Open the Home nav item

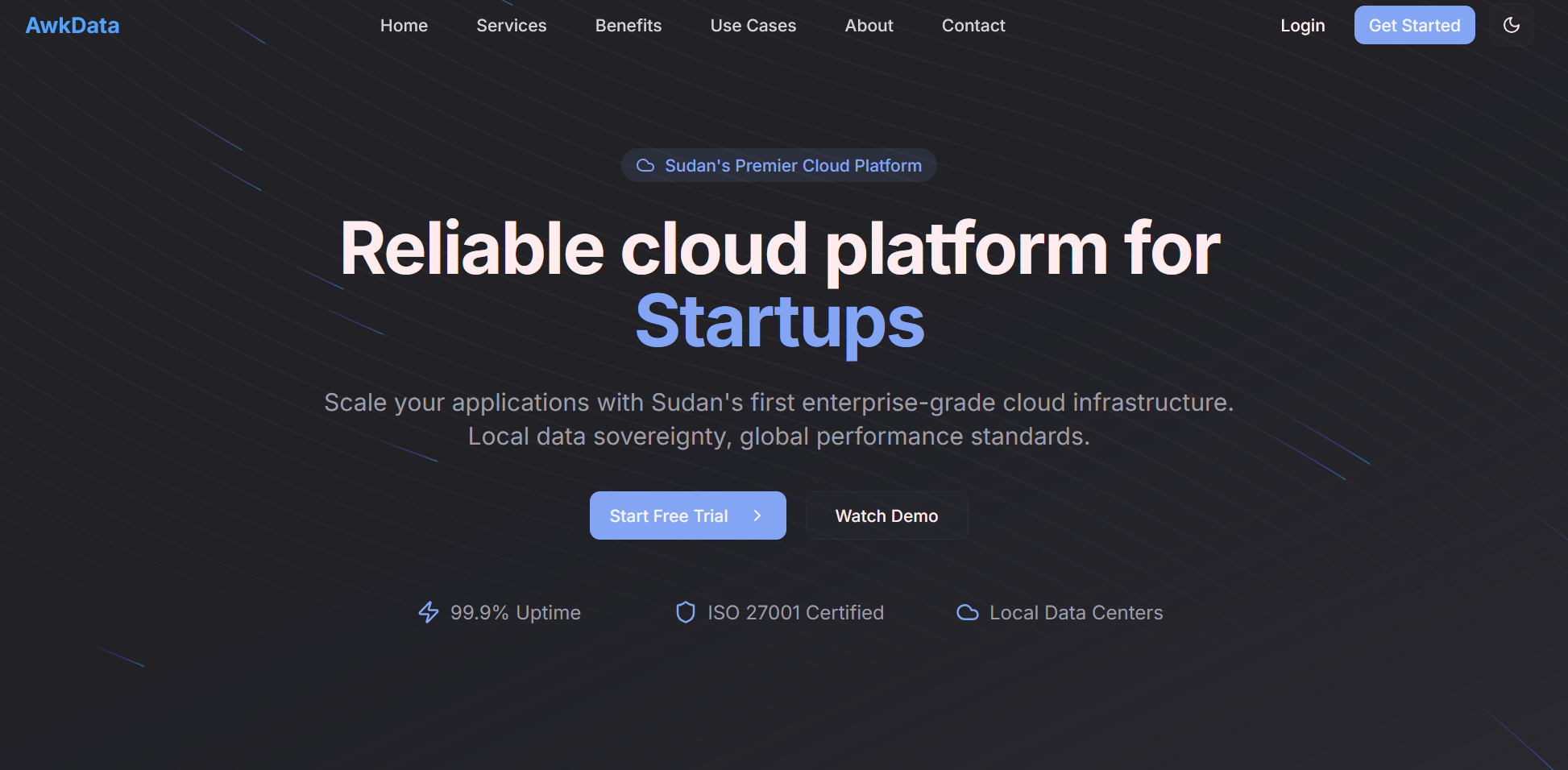[404, 25]
